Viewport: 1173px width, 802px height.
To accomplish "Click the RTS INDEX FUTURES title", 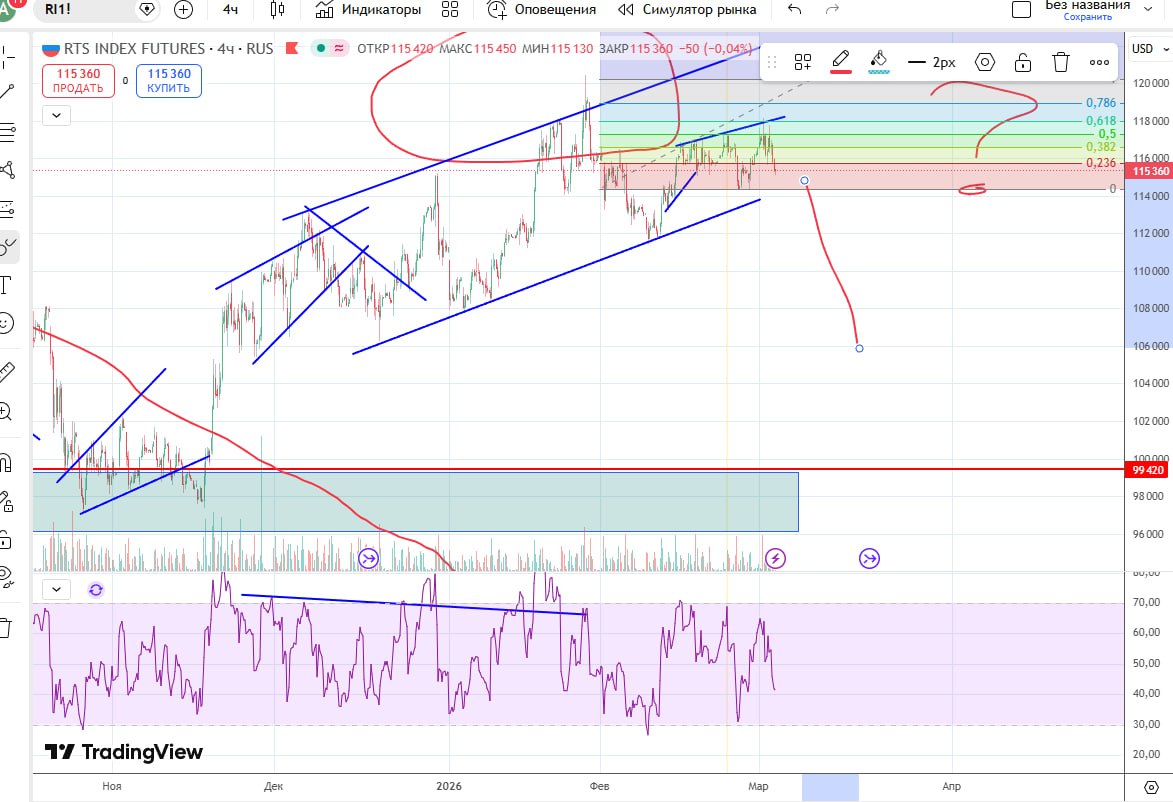I will [x=134, y=49].
